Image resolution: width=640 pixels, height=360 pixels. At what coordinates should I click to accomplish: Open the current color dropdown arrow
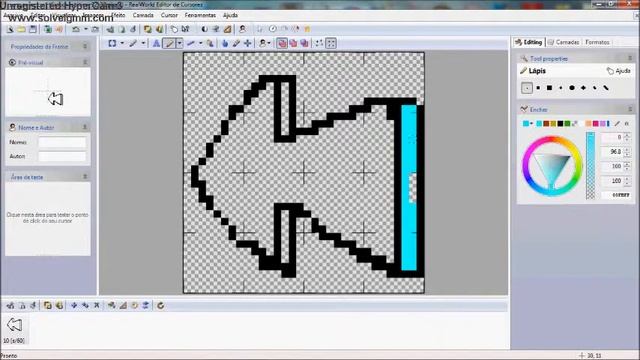click(531, 123)
